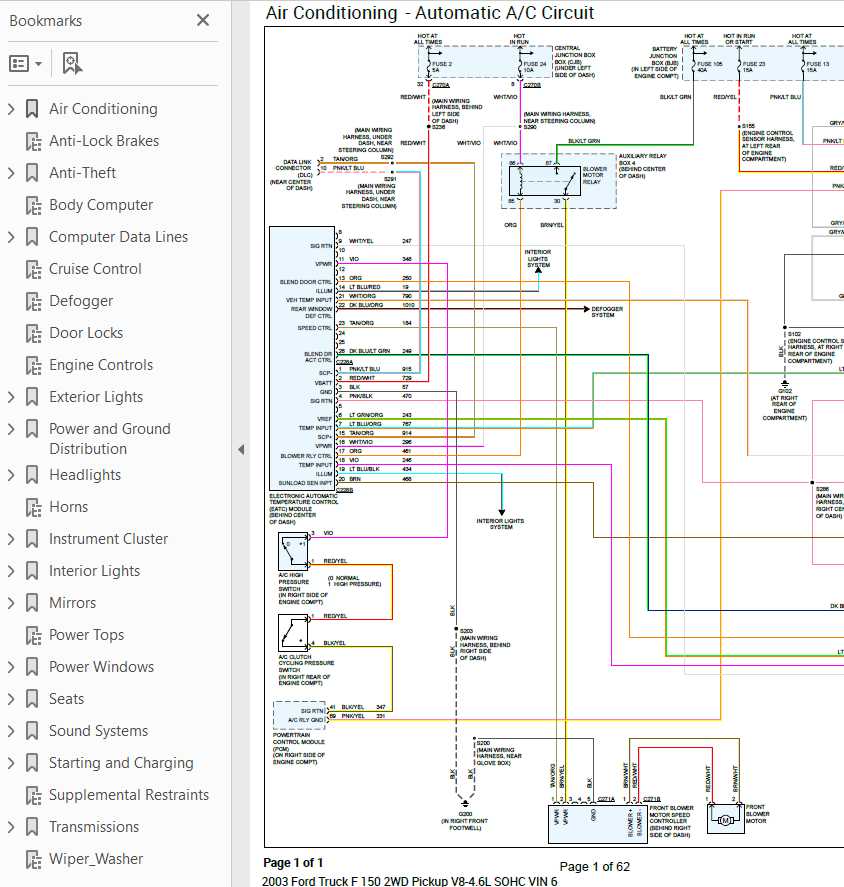The width and height of the screenshot is (844, 887).
Task: Click the Wiper_Washer bookmark icon
Action: [x=33, y=859]
